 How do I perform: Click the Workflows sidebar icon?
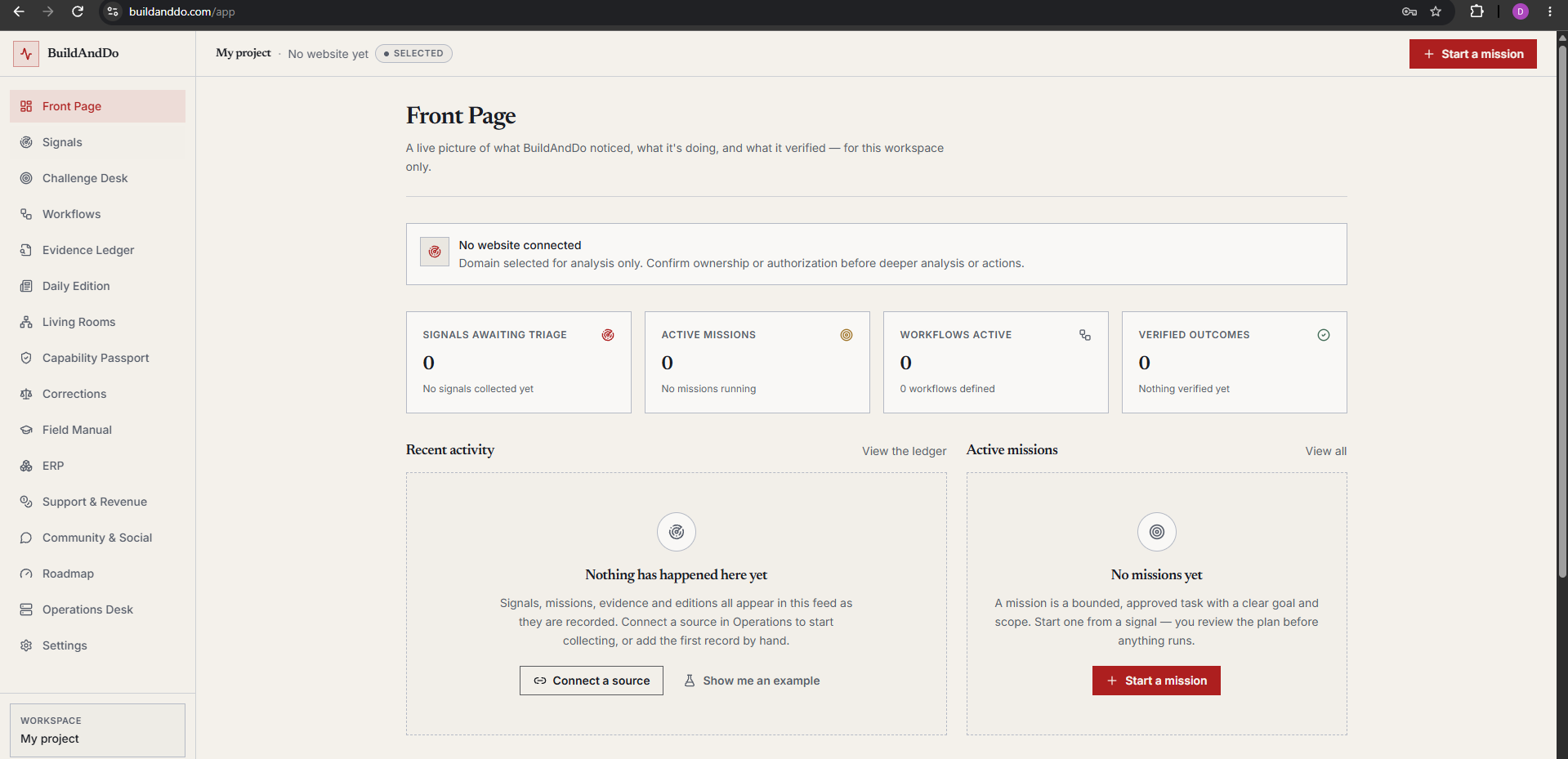pyautogui.click(x=26, y=214)
